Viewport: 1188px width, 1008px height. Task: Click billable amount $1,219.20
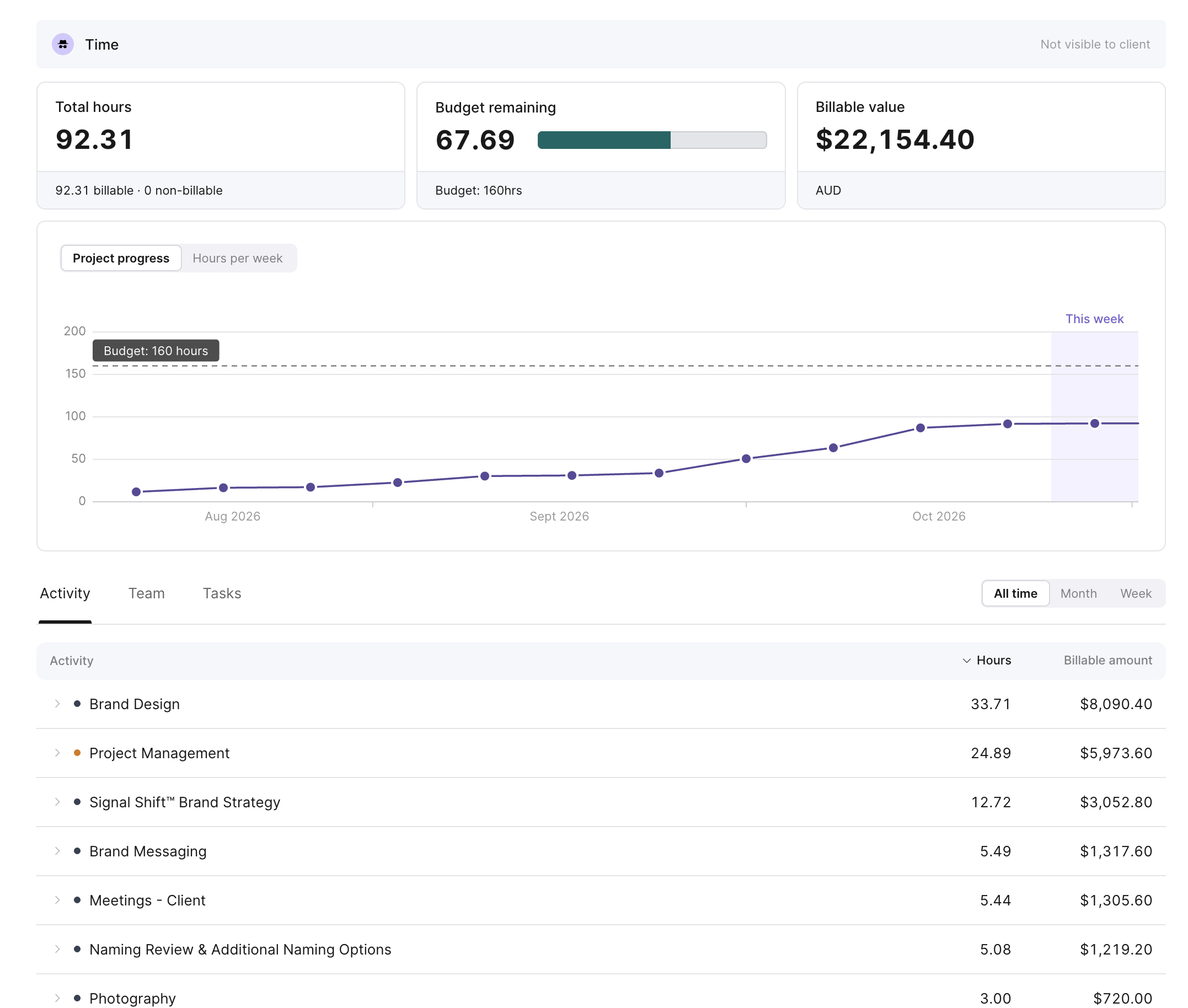coord(1116,950)
